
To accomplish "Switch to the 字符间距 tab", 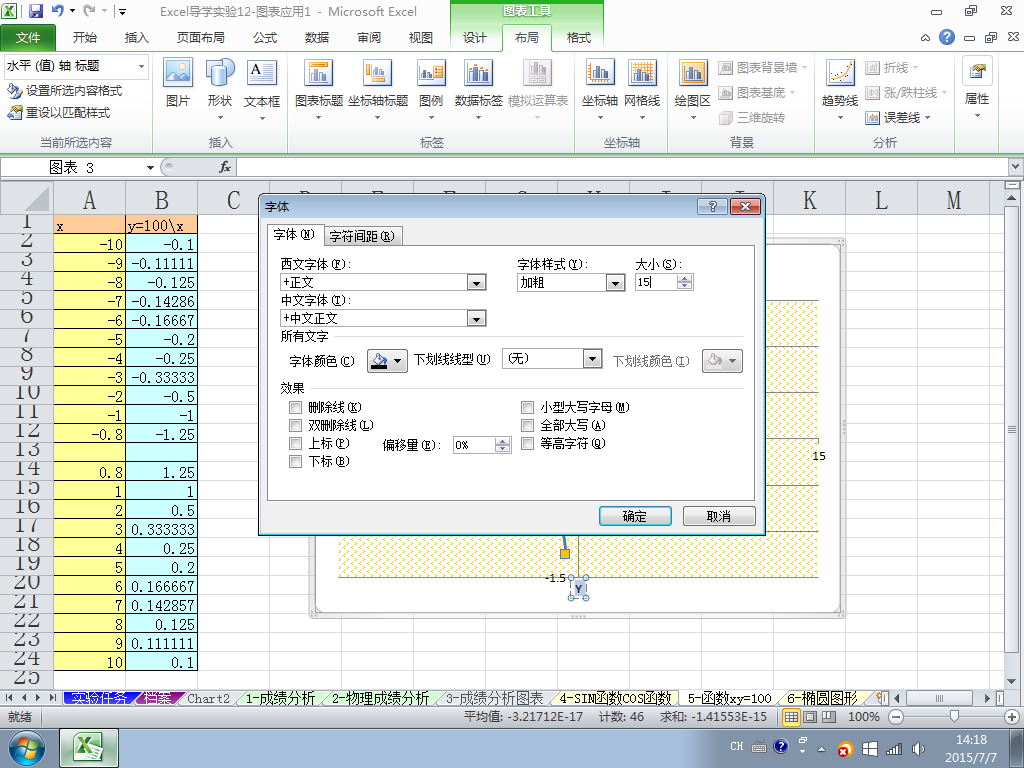I will coord(362,236).
